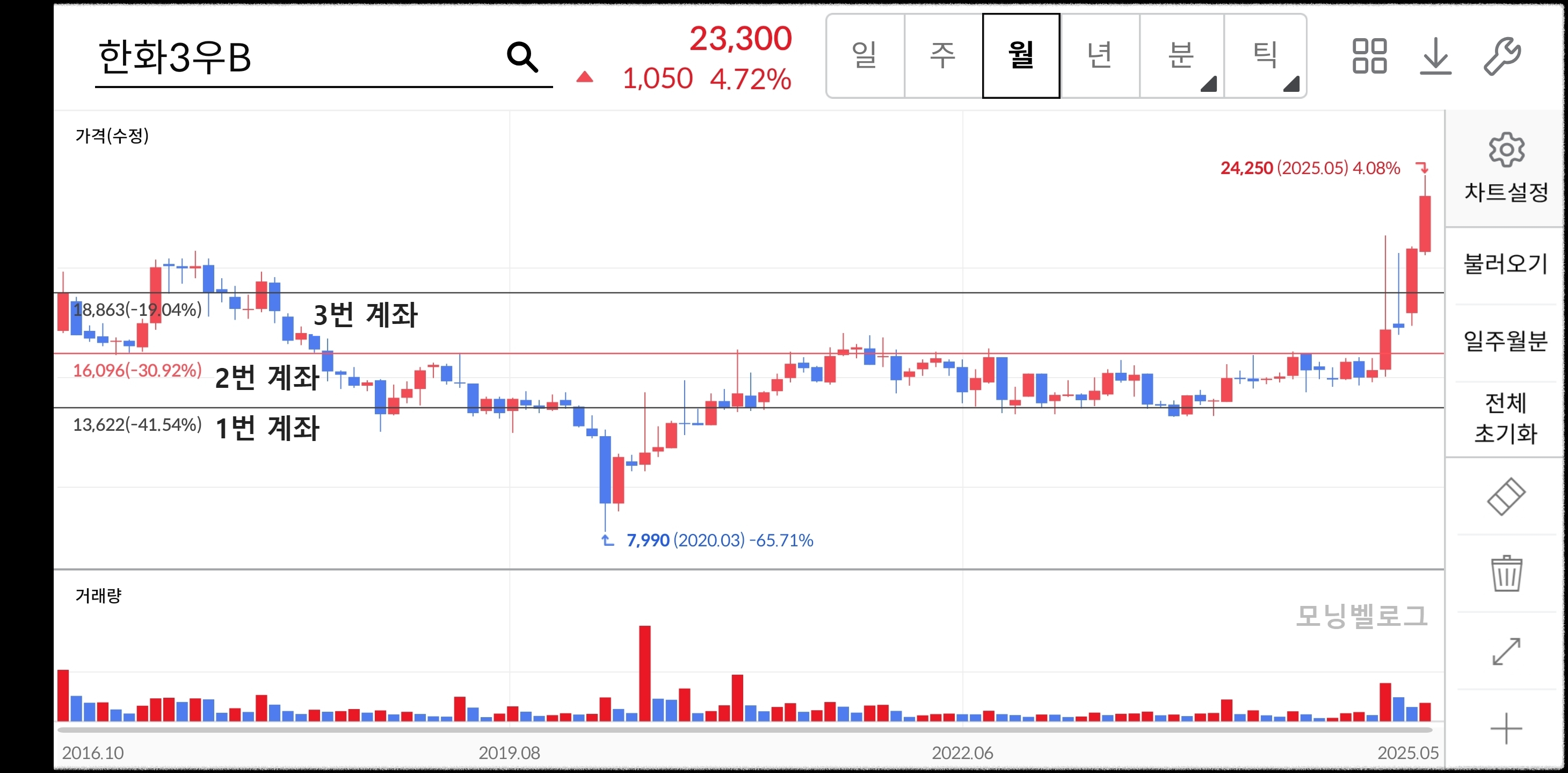The image size is (1568, 773).
Task: Click the trash can delete icon
Action: [x=1505, y=573]
